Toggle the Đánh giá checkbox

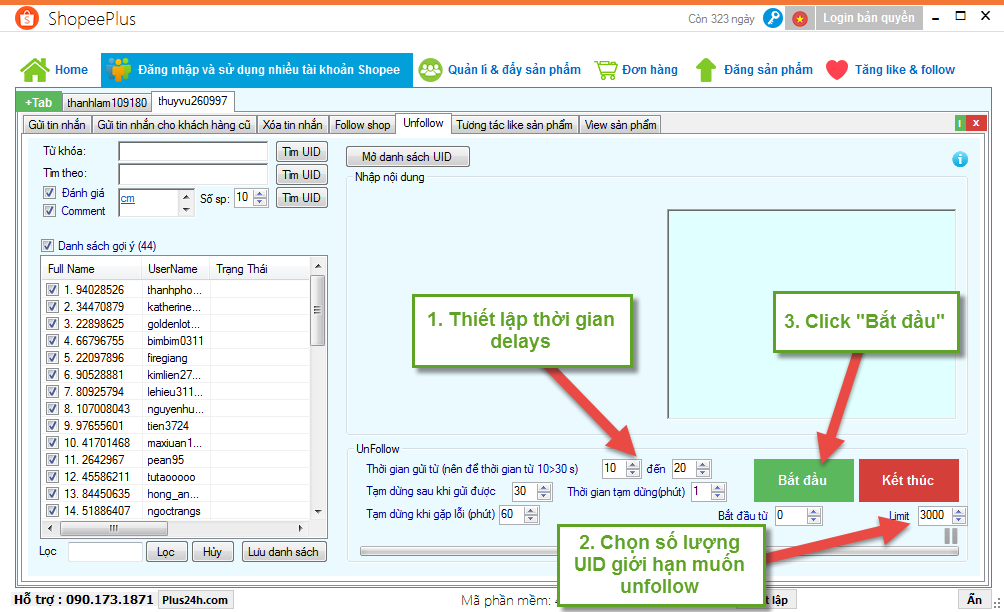49,193
